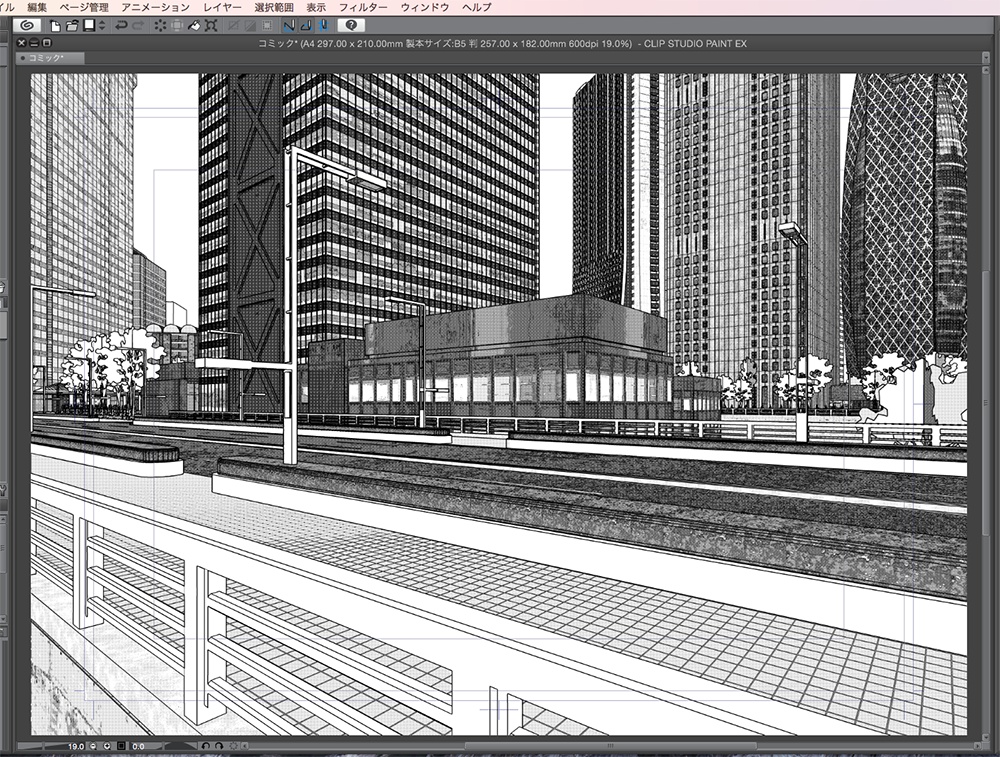Open the CLIP STUDIO start icon
The image size is (1000, 757).
(27, 26)
